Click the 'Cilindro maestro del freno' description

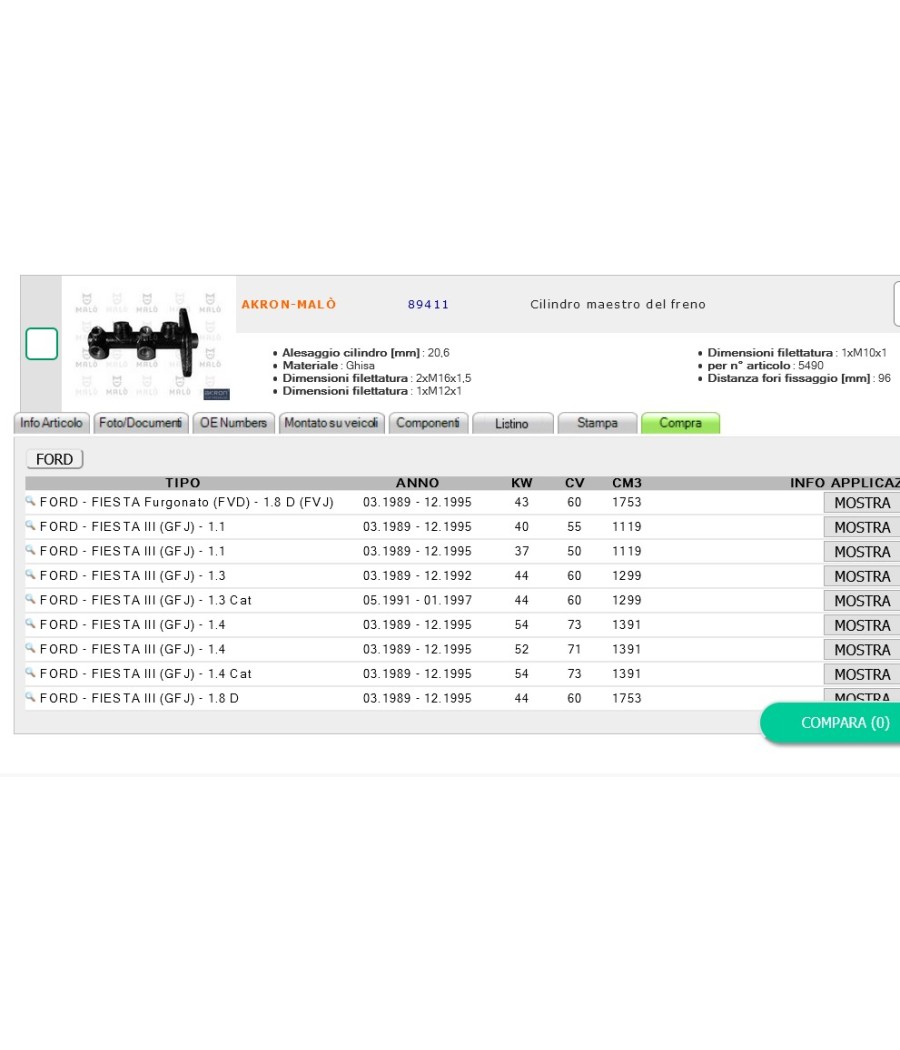point(618,305)
